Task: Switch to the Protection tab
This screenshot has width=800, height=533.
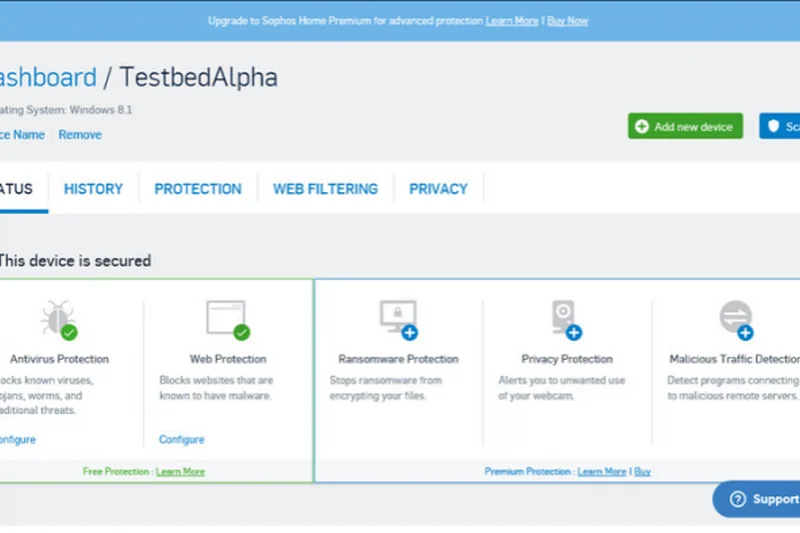Action: tap(198, 188)
